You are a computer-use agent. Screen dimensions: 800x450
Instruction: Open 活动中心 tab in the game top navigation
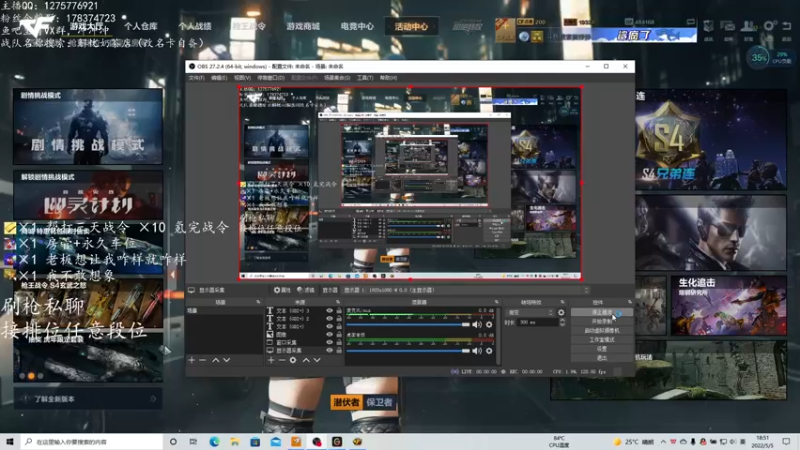(411, 26)
